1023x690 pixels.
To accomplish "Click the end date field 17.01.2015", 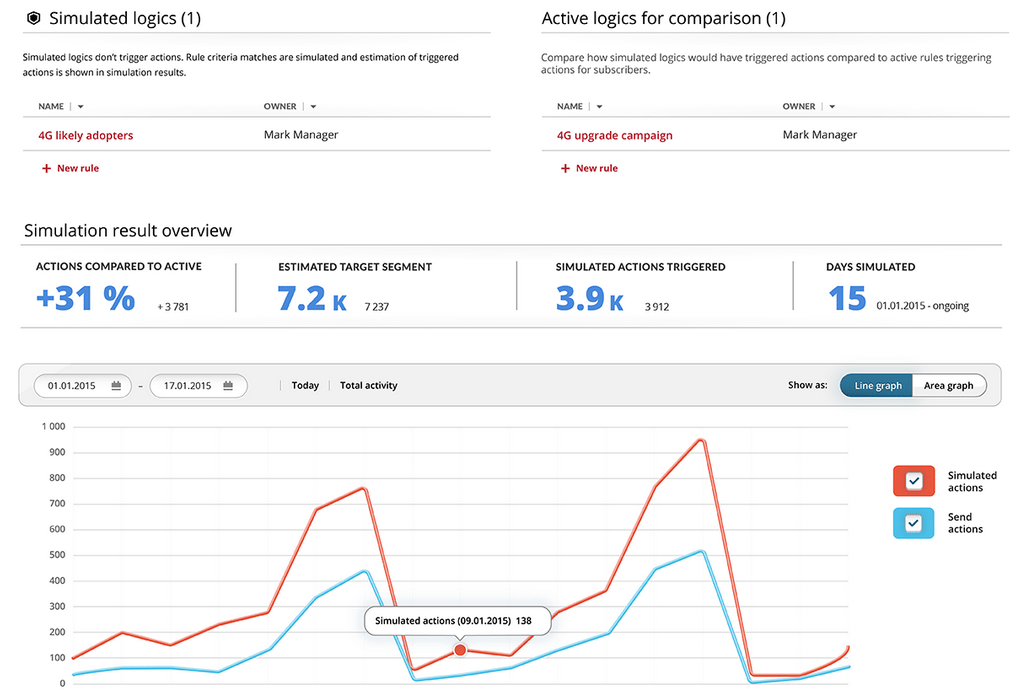I will pos(187,386).
